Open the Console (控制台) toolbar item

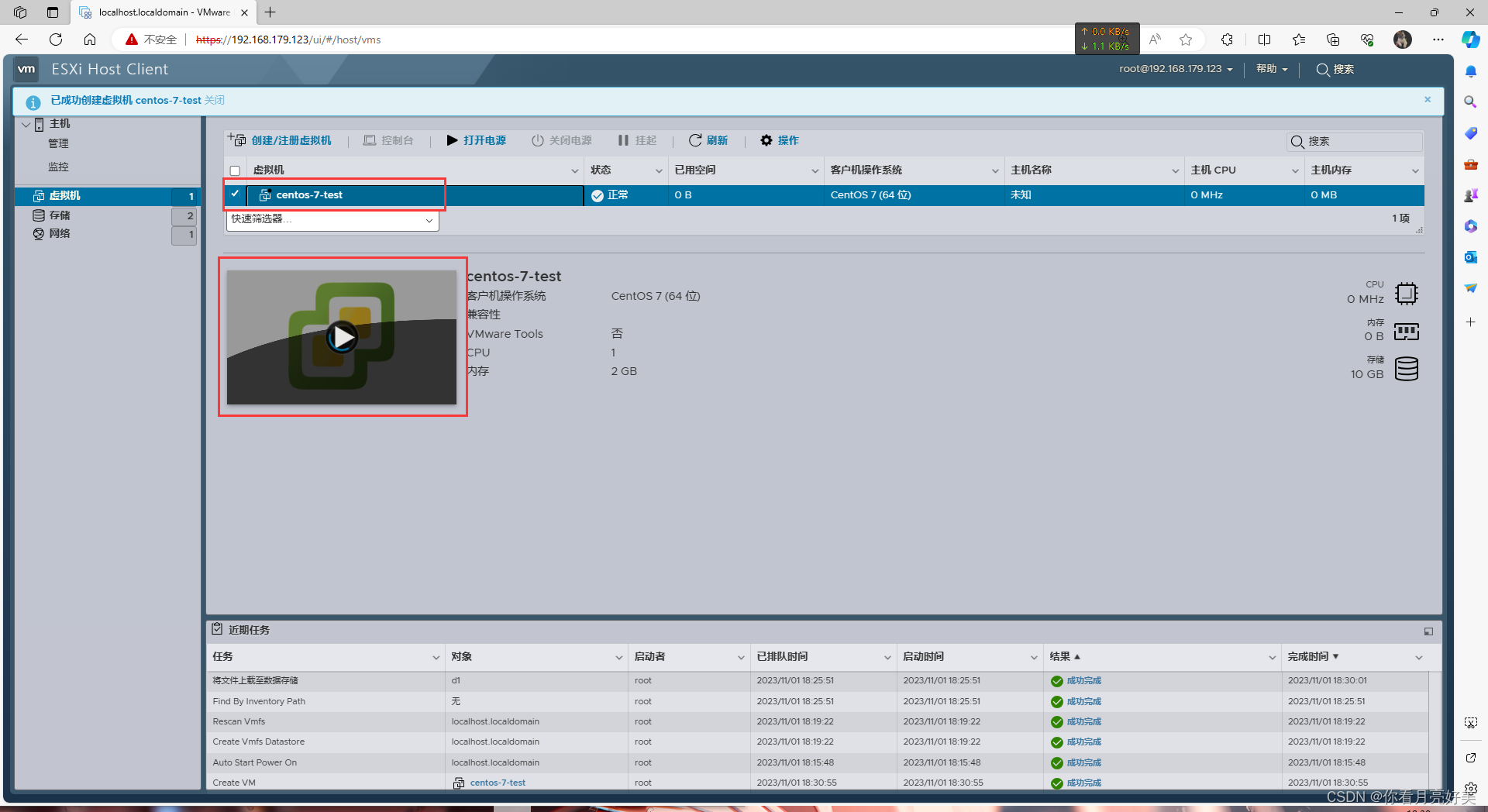(388, 140)
